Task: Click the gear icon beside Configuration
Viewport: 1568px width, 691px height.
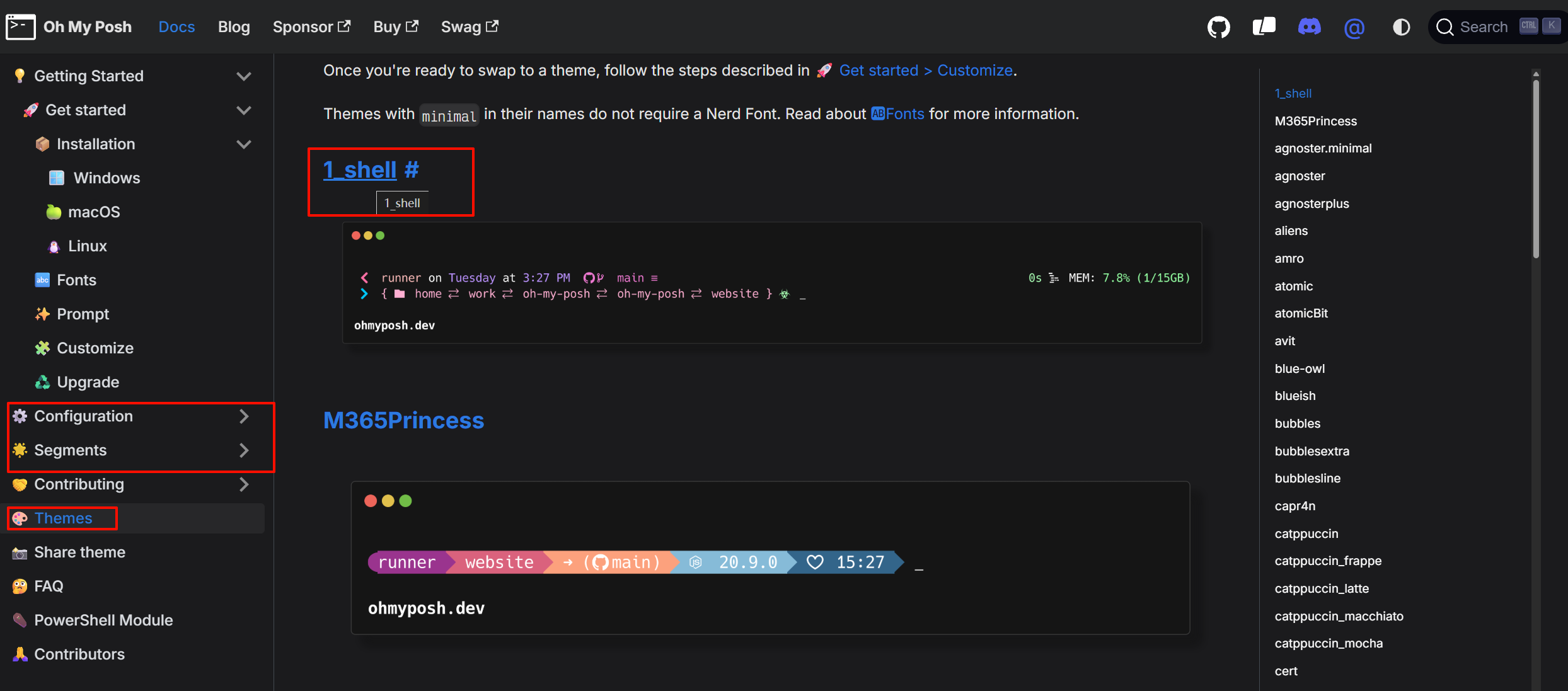Action: pyautogui.click(x=20, y=416)
